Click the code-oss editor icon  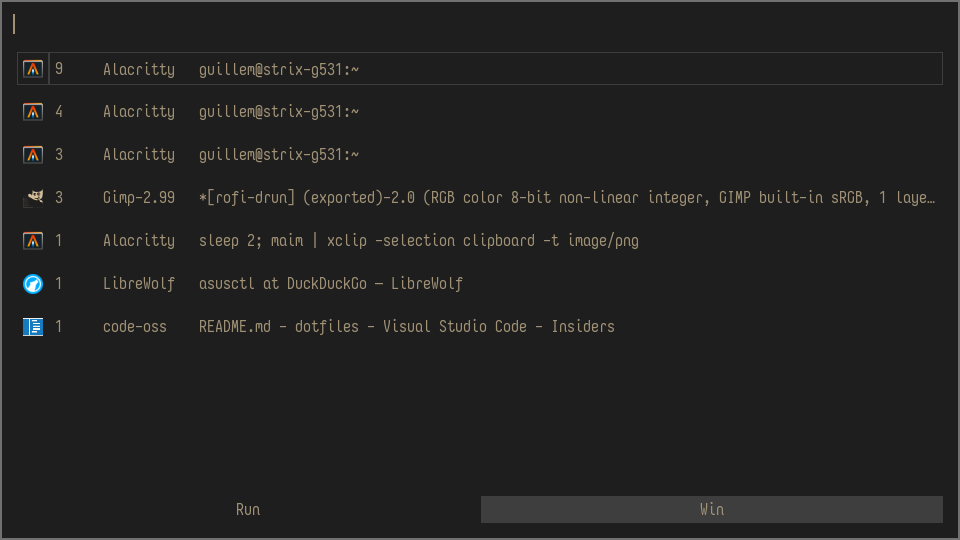(33, 326)
